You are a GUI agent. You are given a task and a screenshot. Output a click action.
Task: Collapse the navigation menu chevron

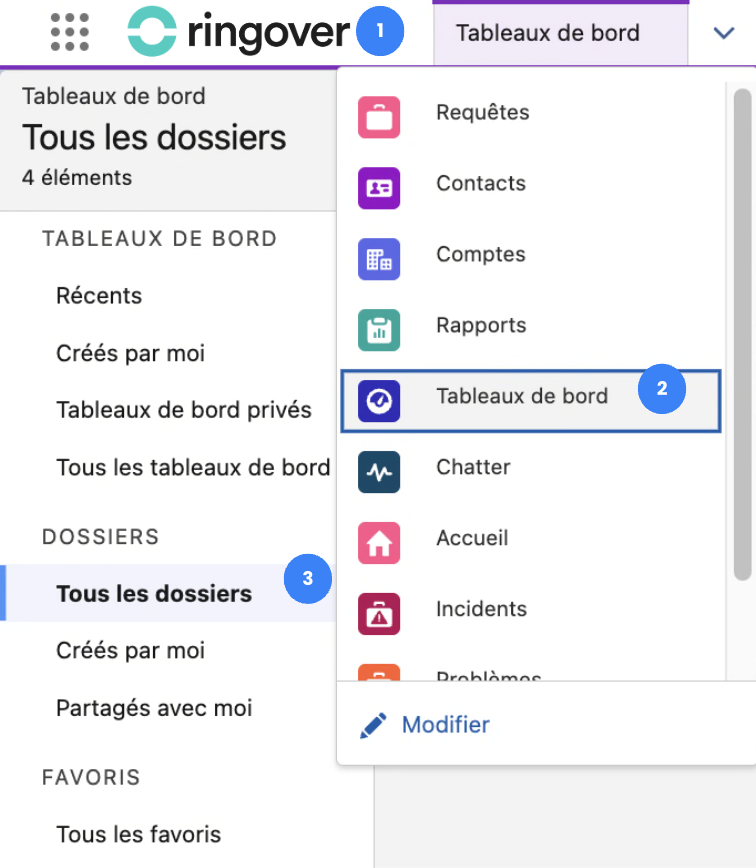(724, 33)
